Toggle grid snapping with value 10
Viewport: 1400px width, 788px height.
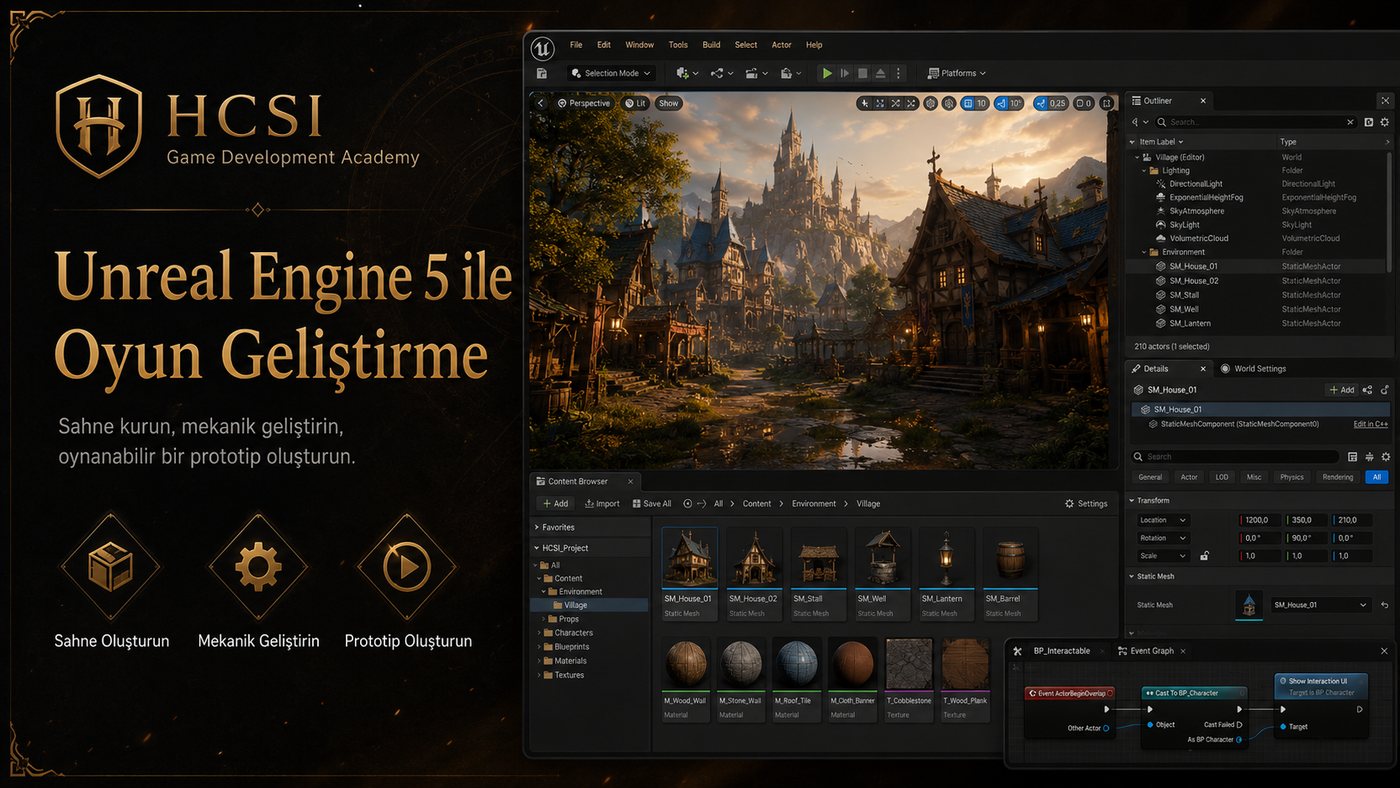pyautogui.click(x=974, y=103)
